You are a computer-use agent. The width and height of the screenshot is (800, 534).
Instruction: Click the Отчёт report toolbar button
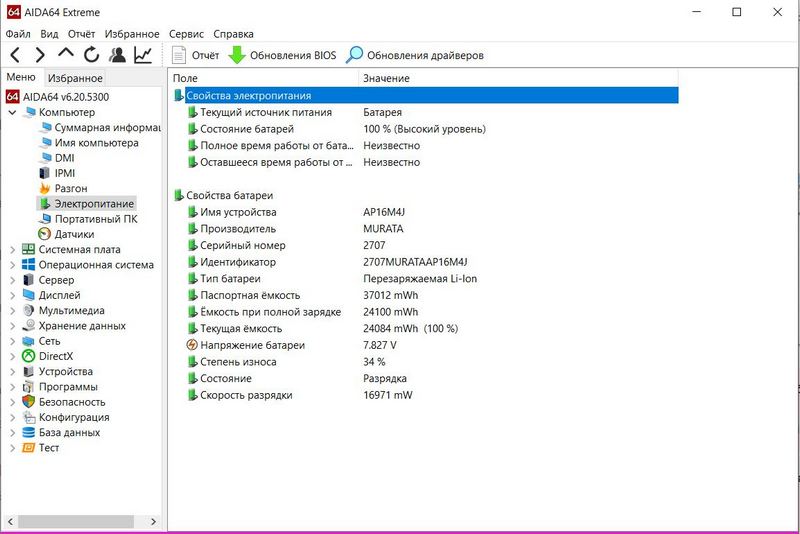195,55
